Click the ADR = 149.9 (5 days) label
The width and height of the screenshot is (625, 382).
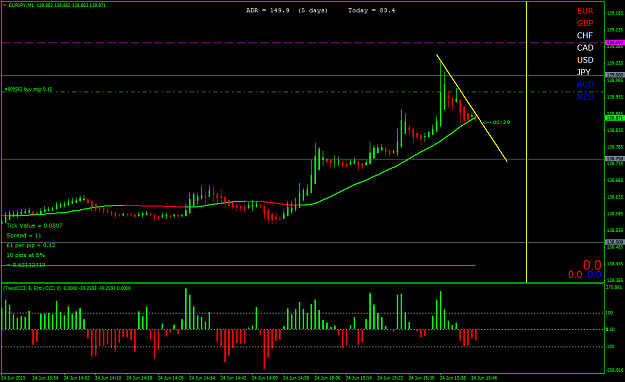point(287,10)
